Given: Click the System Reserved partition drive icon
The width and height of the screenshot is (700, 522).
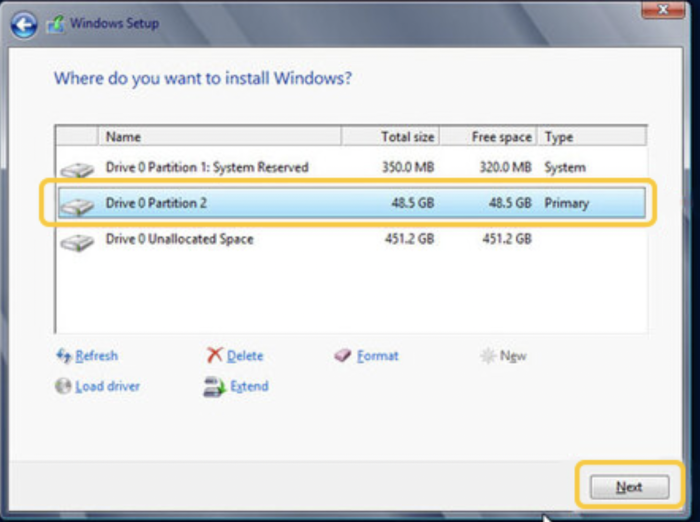Looking at the screenshot, I should (77, 170).
